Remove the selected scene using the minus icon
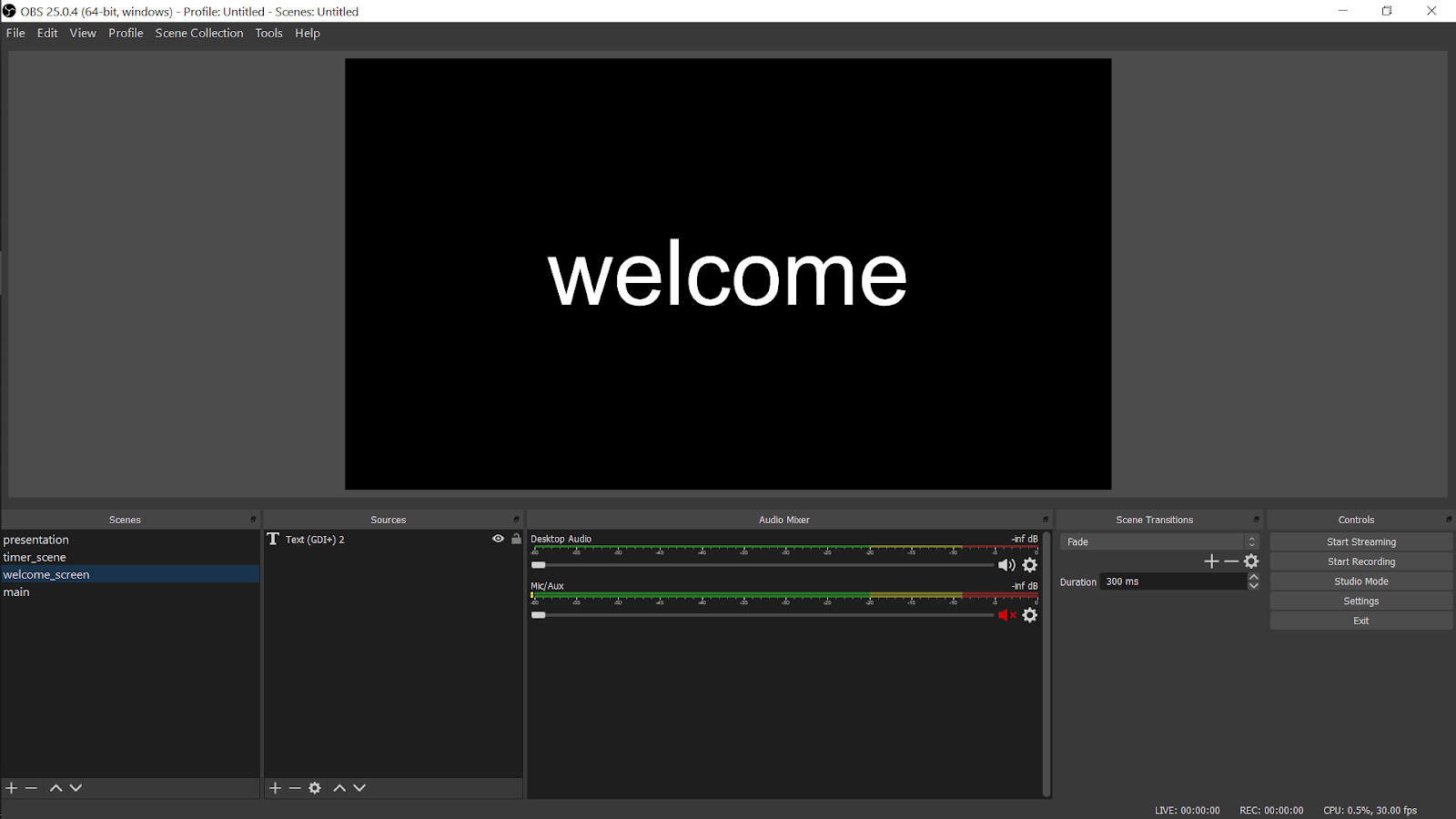The height and width of the screenshot is (819, 1456). pyautogui.click(x=31, y=788)
